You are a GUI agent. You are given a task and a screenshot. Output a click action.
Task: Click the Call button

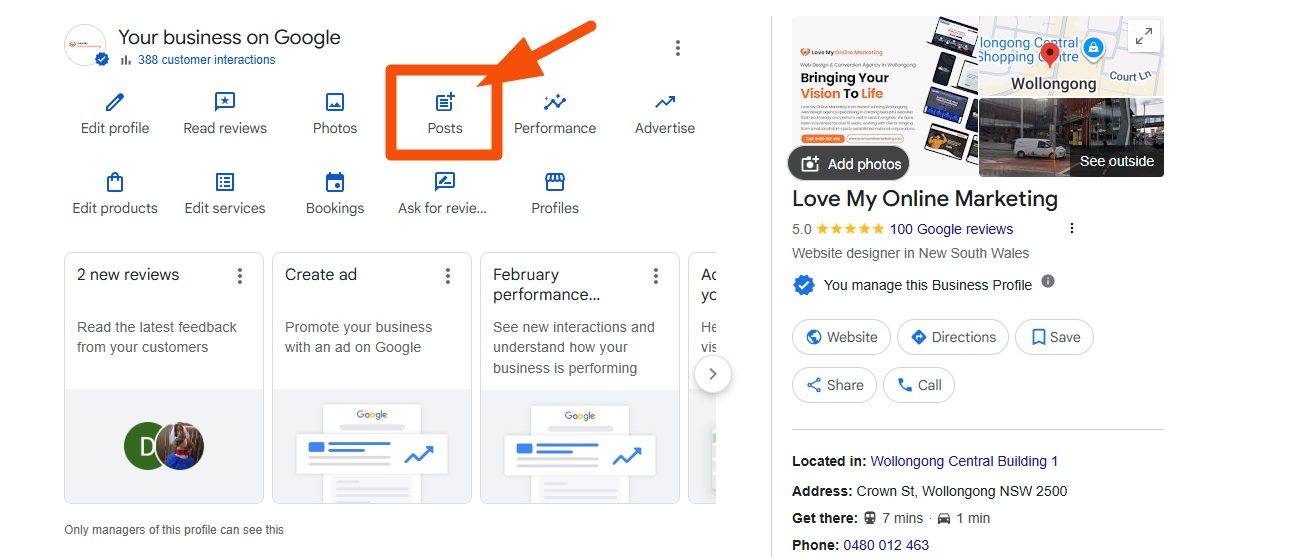pyautogui.click(x=919, y=385)
